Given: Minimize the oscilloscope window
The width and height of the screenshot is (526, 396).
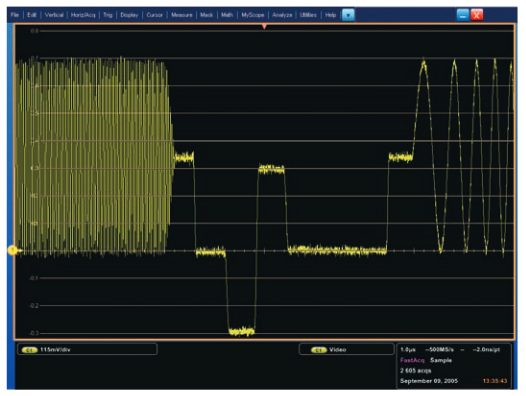Looking at the screenshot, I should (463, 15).
